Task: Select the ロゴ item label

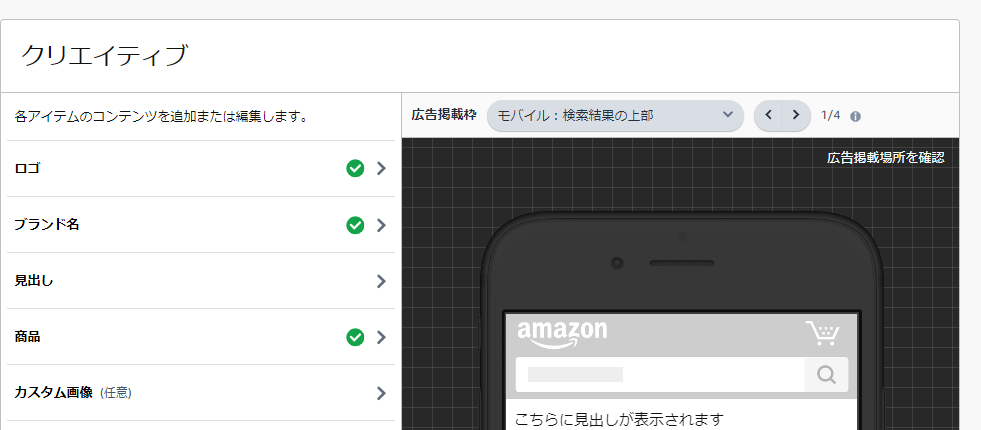Action: coord(27,168)
